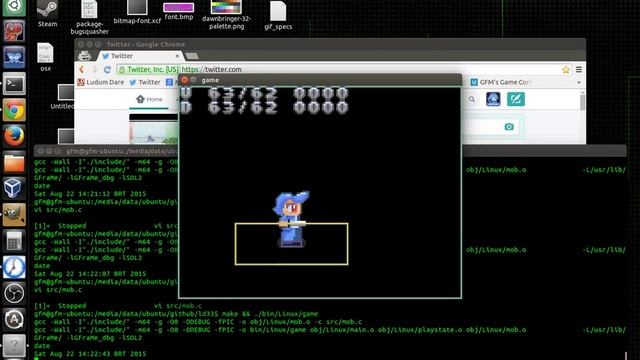Click the Untitled desktop item
Screen dimensions: 640x360
(62, 97)
